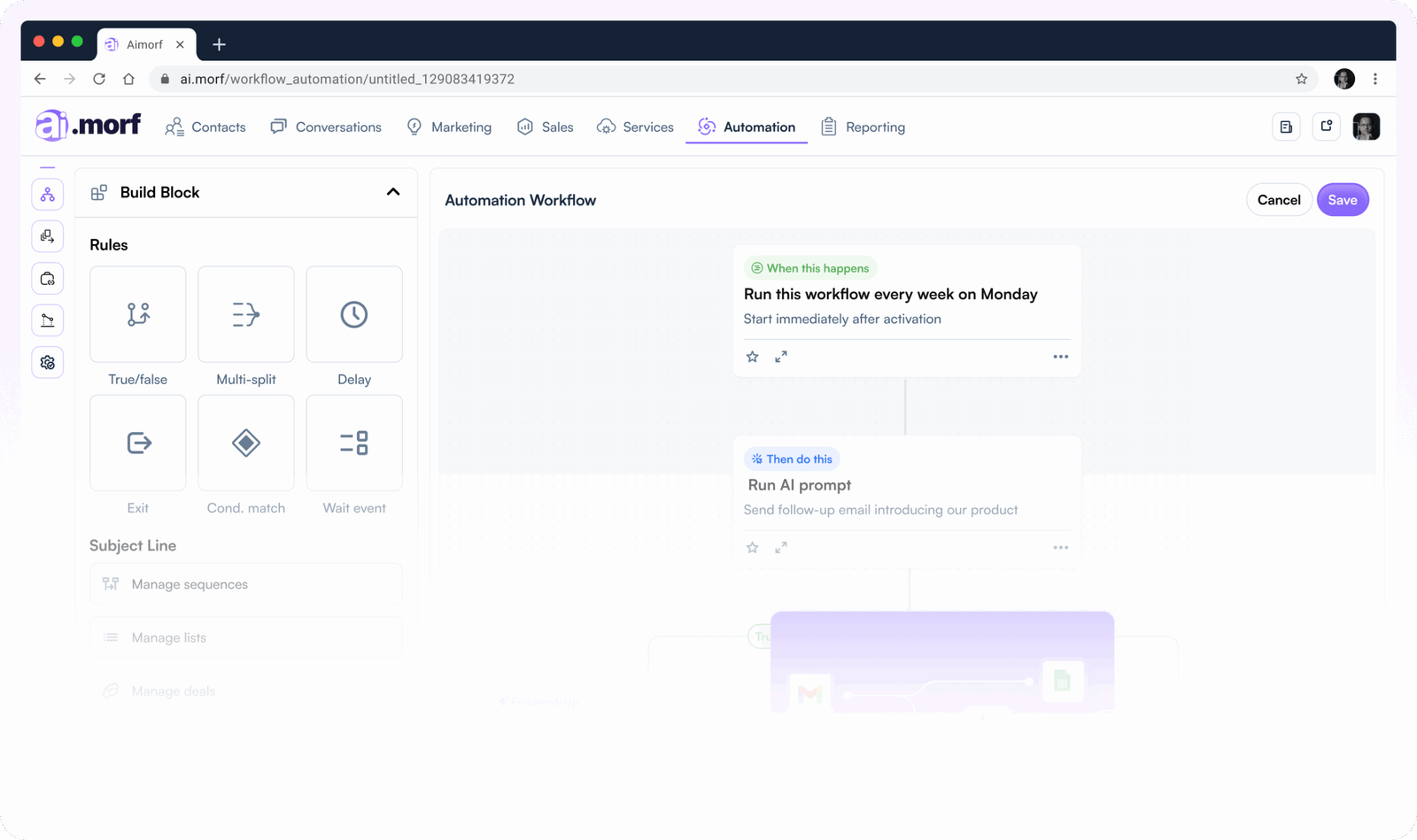Save the automation workflow
1417x840 pixels.
click(1342, 200)
